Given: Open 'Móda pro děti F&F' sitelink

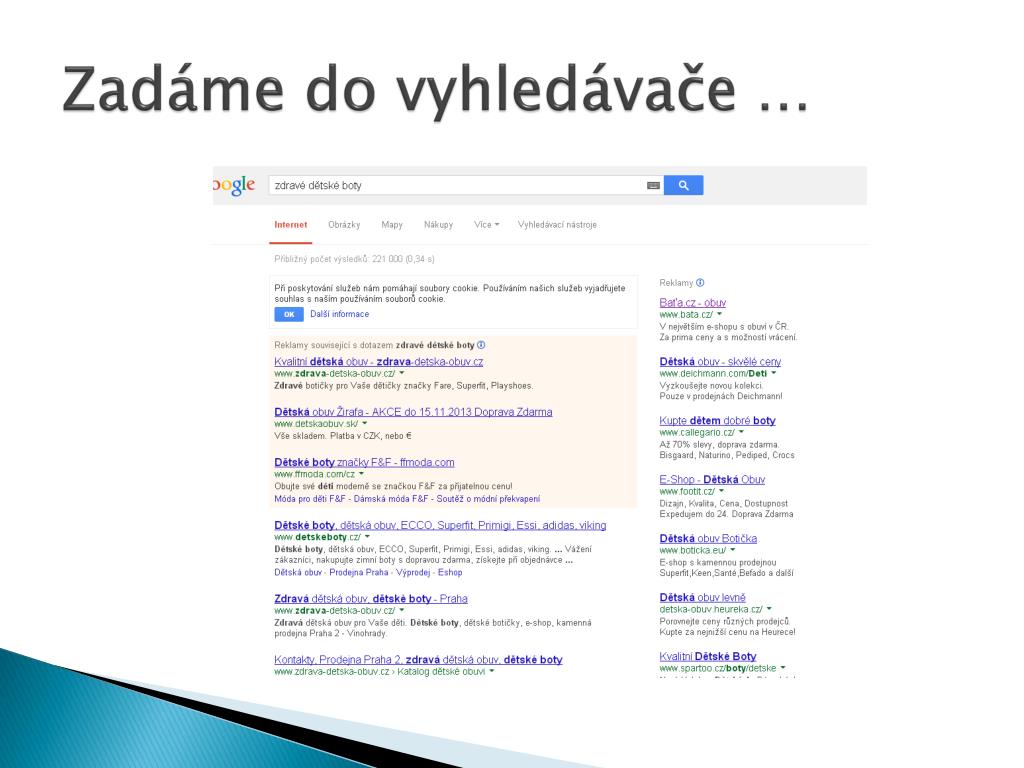Looking at the screenshot, I should point(310,499).
